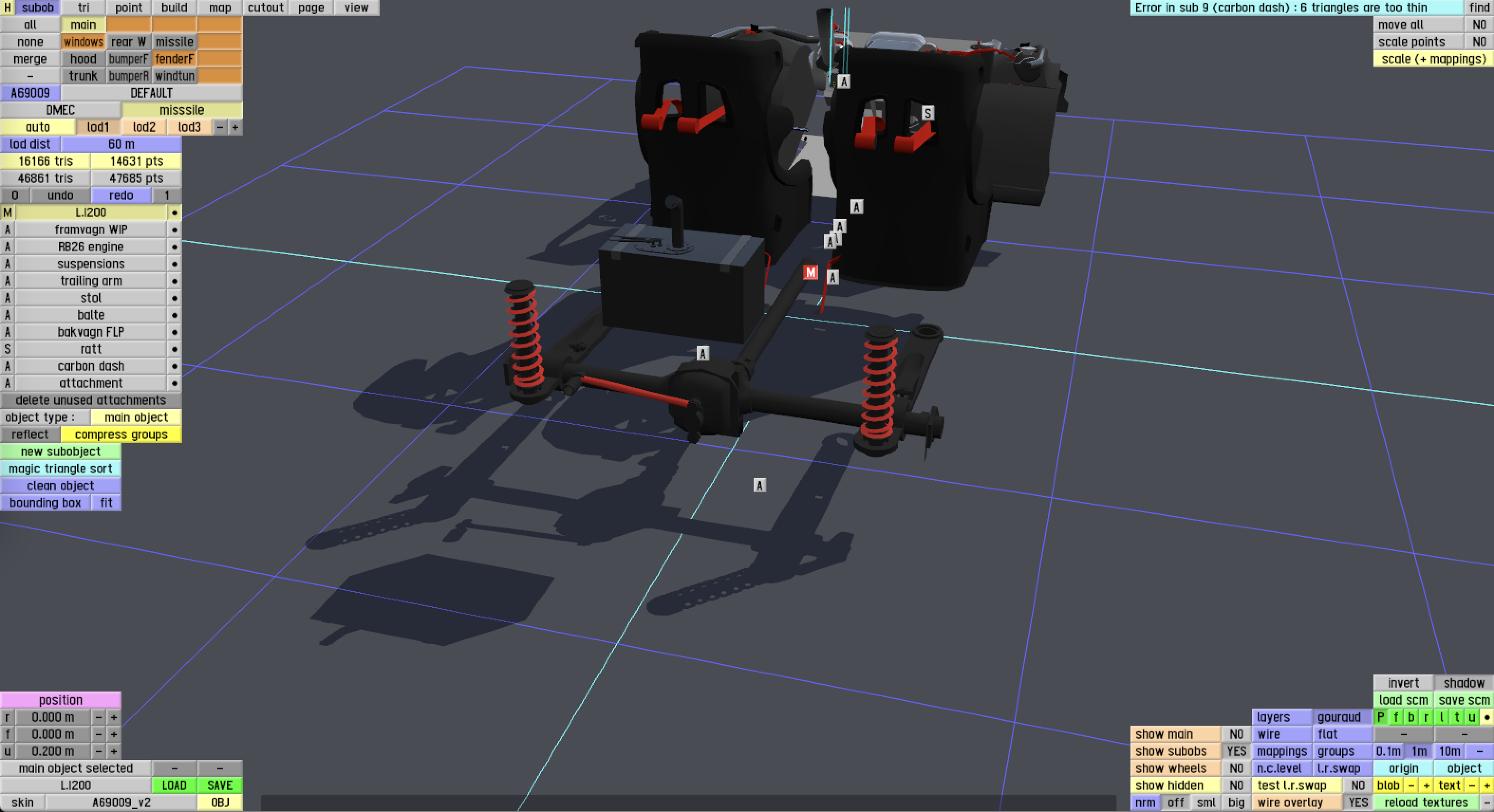Click the S marker on the seat
The image size is (1494, 812).
[x=927, y=113]
